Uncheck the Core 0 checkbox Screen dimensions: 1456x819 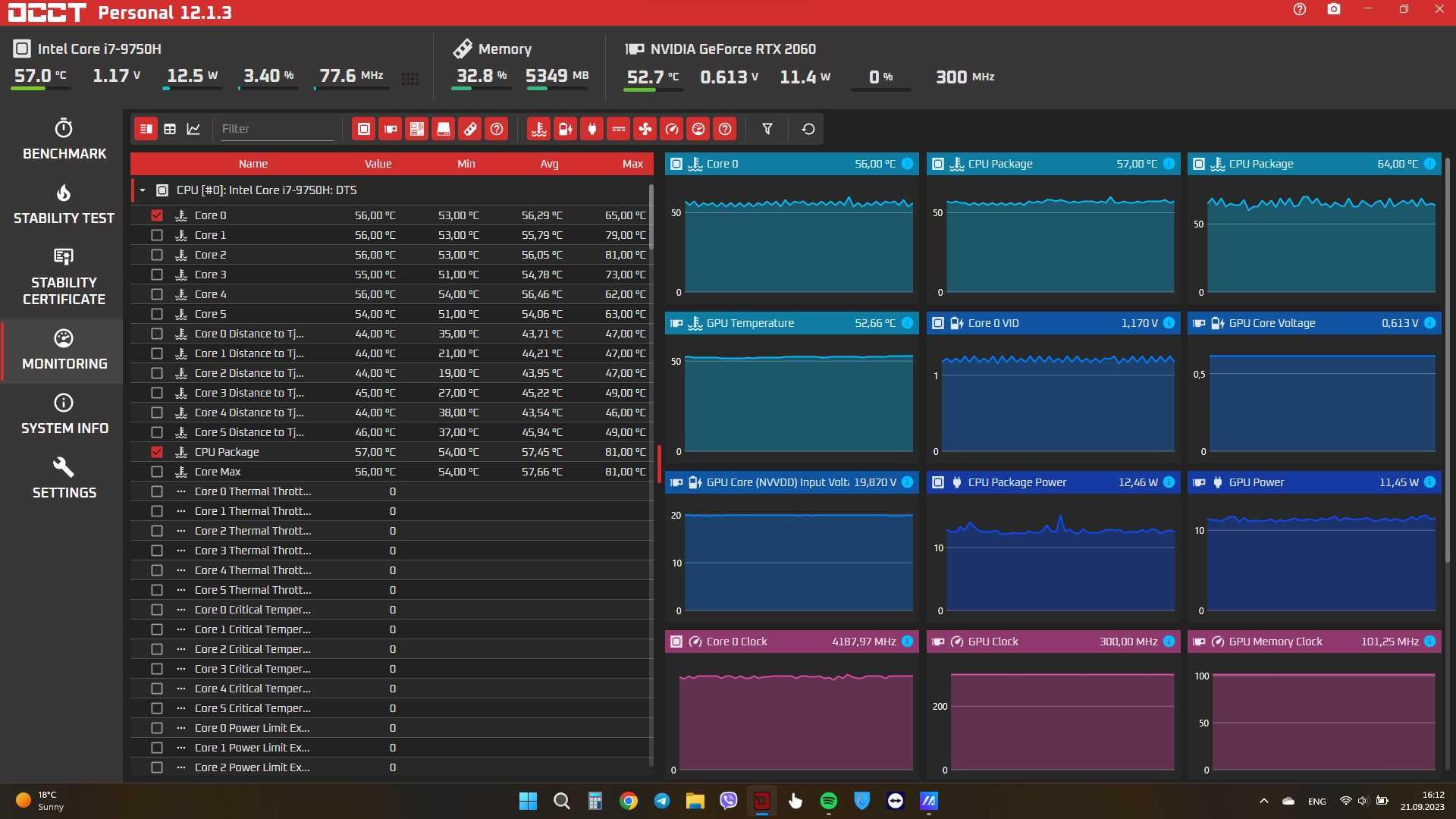coord(157,215)
